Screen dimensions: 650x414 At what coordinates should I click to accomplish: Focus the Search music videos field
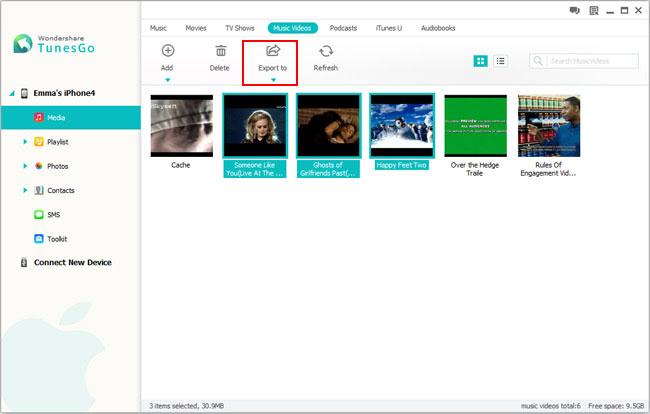(x=584, y=61)
